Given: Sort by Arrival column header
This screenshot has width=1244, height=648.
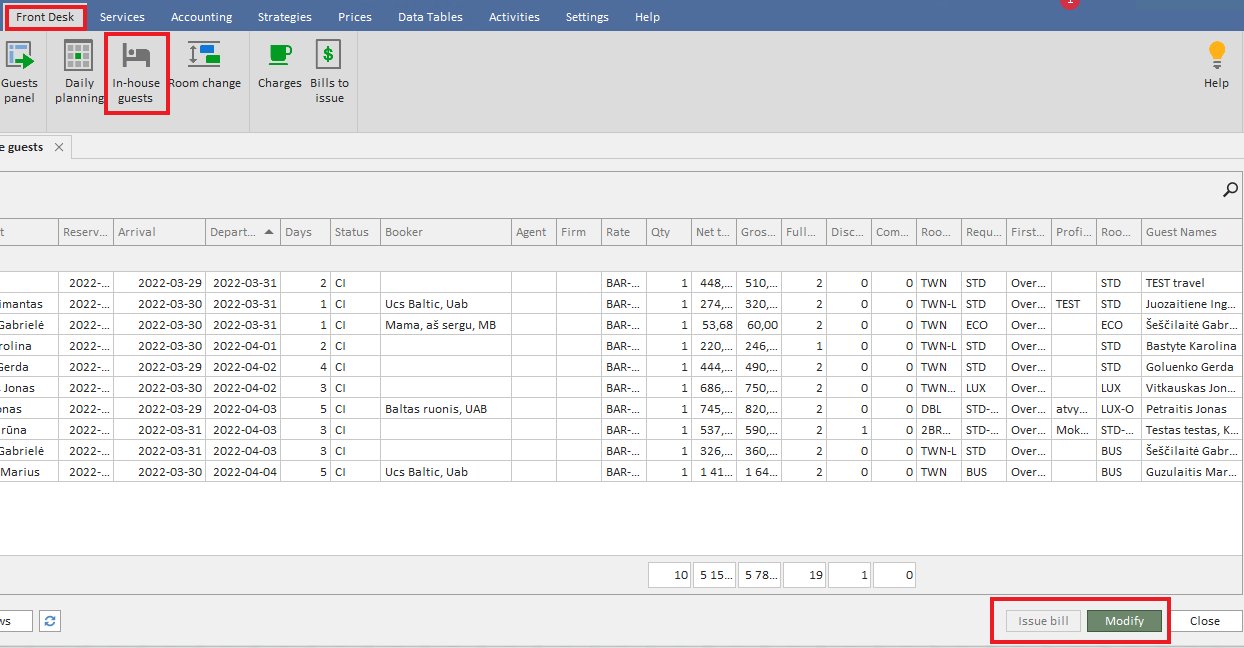Looking at the screenshot, I should click(159, 232).
